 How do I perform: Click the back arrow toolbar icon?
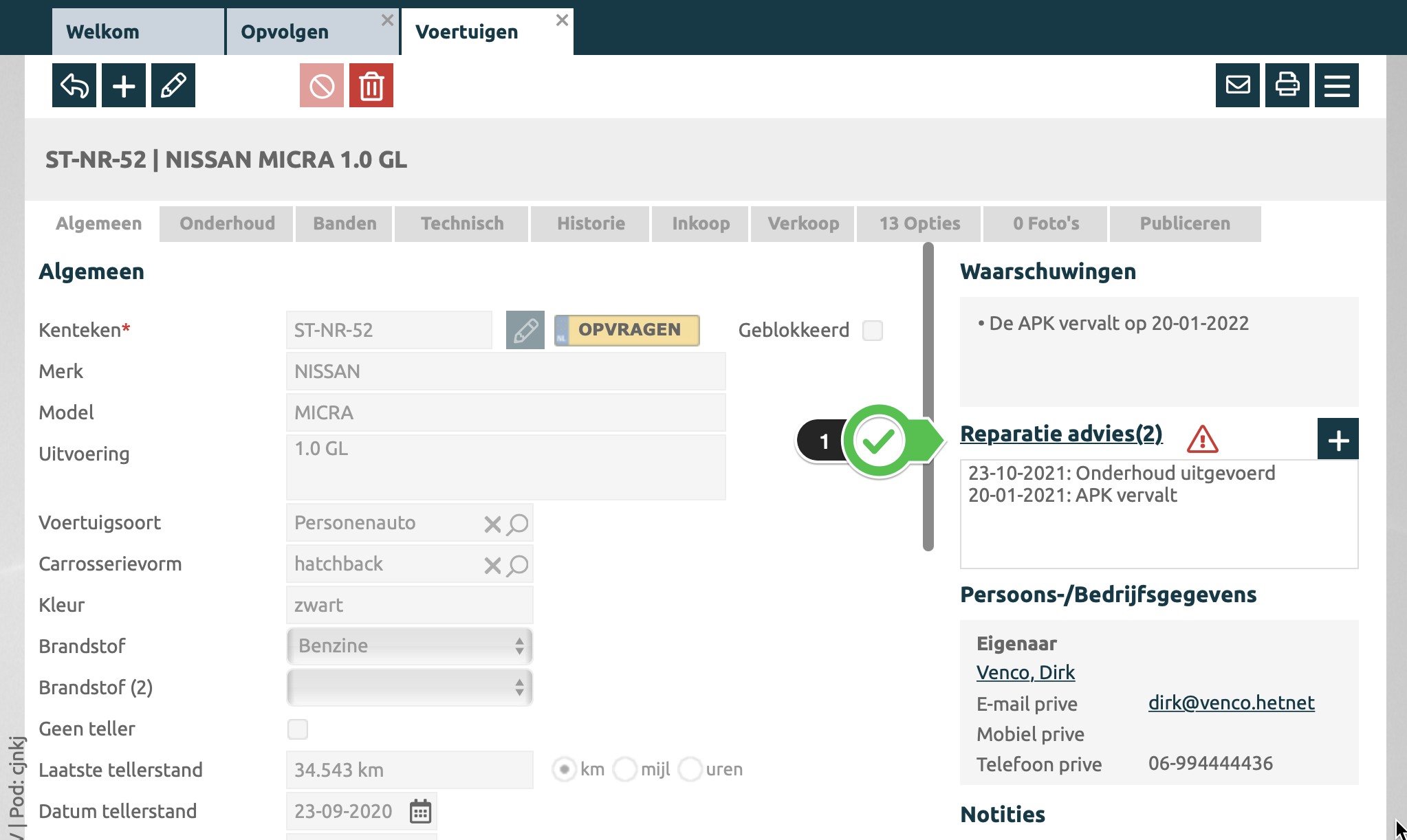pyautogui.click(x=74, y=86)
